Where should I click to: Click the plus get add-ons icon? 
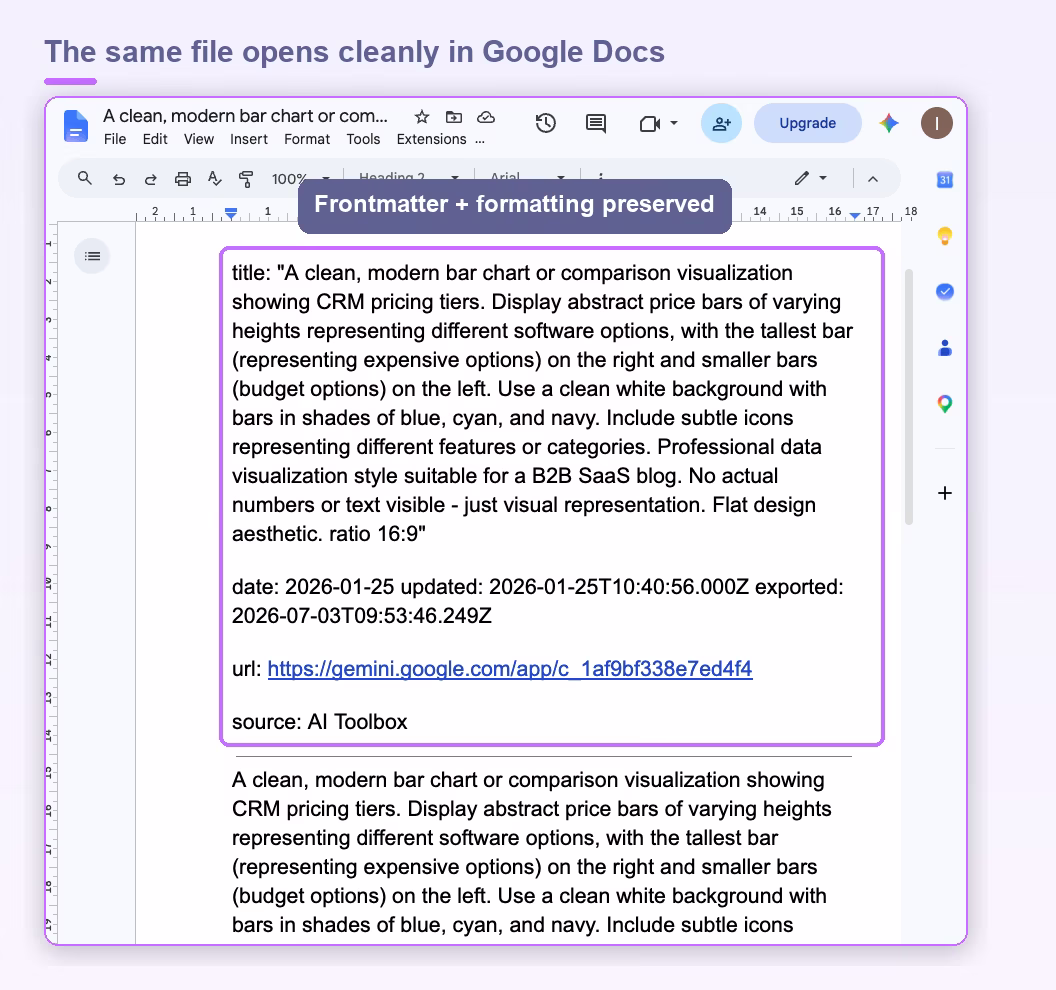coord(945,493)
